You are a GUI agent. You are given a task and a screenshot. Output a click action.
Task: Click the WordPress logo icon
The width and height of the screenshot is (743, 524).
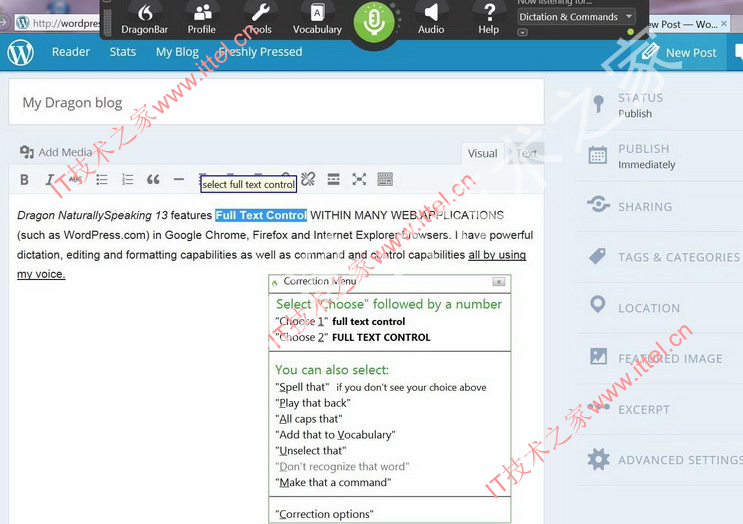[x=20, y=52]
